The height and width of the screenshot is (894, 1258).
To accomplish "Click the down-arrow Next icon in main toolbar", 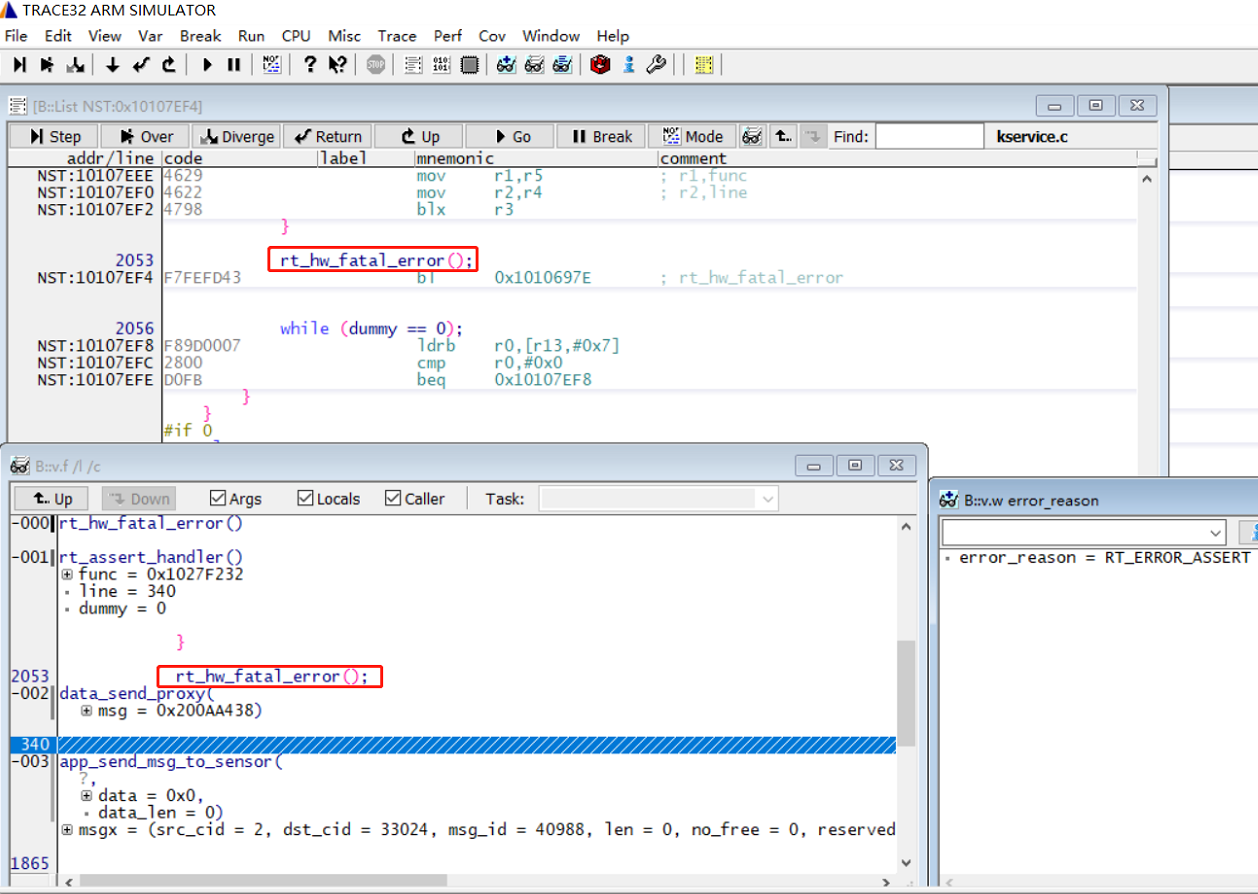I will coord(112,65).
